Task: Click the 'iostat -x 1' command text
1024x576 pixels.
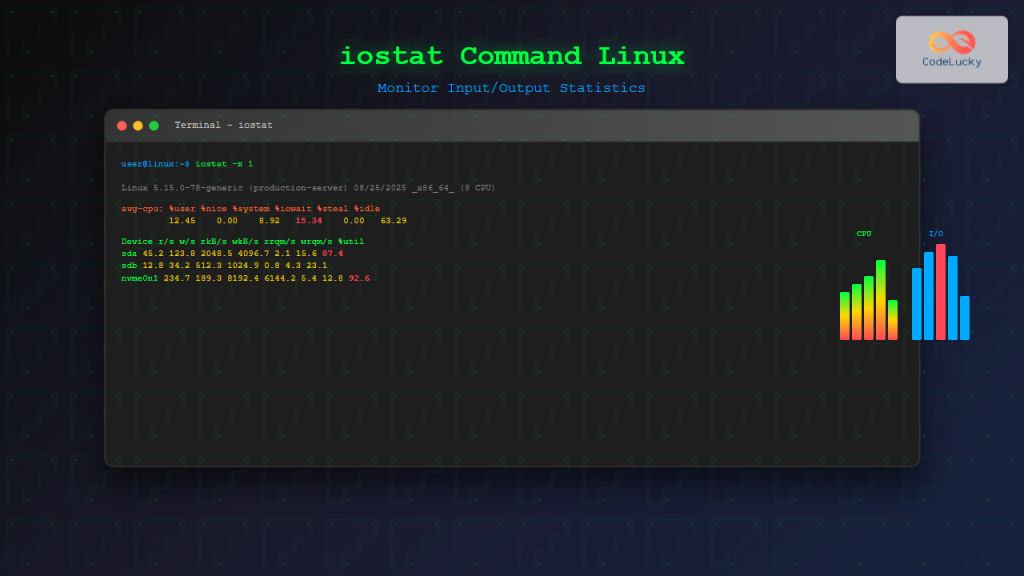Action: tap(225, 163)
